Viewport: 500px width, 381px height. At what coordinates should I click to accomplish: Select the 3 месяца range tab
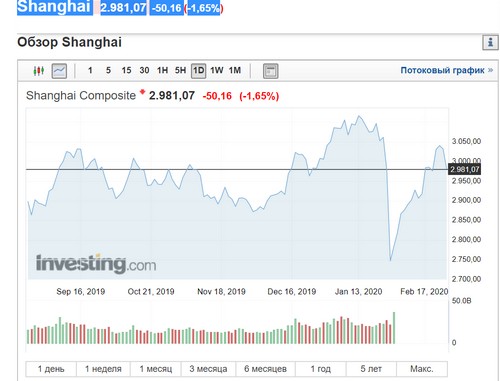click(x=208, y=369)
